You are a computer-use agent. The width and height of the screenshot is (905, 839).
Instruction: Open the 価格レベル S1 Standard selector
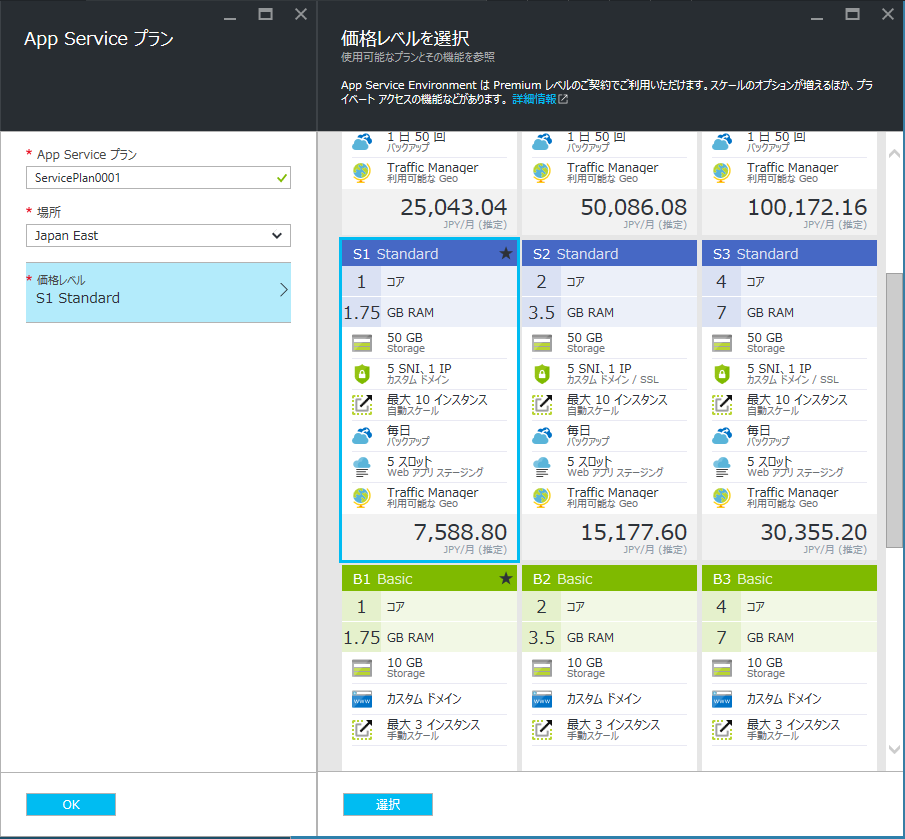(158, 293)
